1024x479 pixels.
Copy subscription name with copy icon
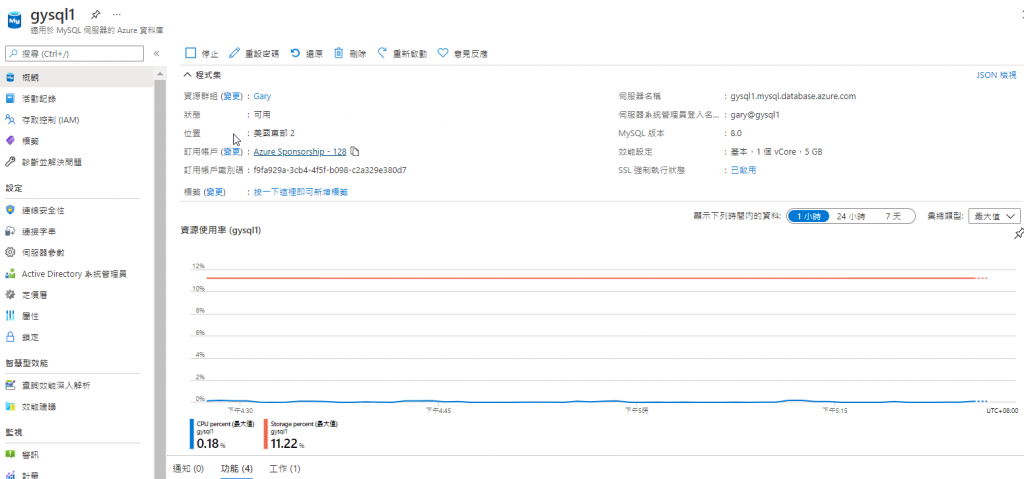355,152
